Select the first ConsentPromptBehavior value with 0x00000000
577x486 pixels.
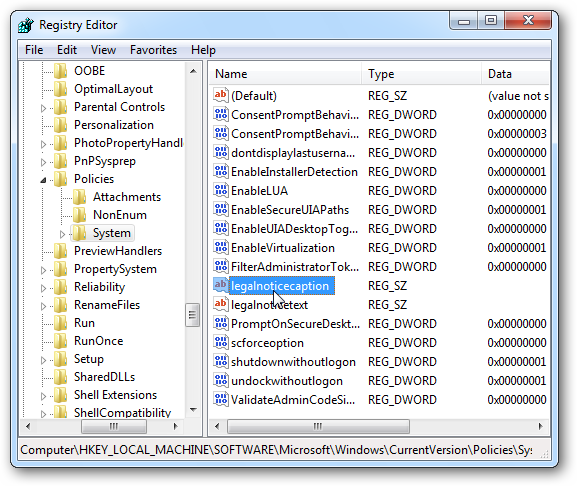(x=295, y=115)
